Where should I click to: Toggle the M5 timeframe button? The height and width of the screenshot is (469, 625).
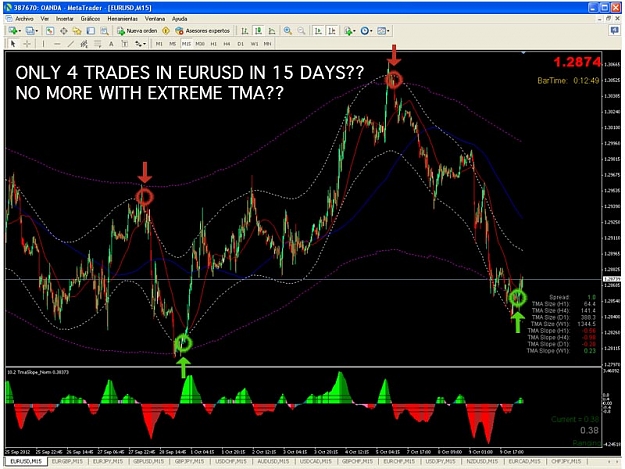[x=173, y=44]
